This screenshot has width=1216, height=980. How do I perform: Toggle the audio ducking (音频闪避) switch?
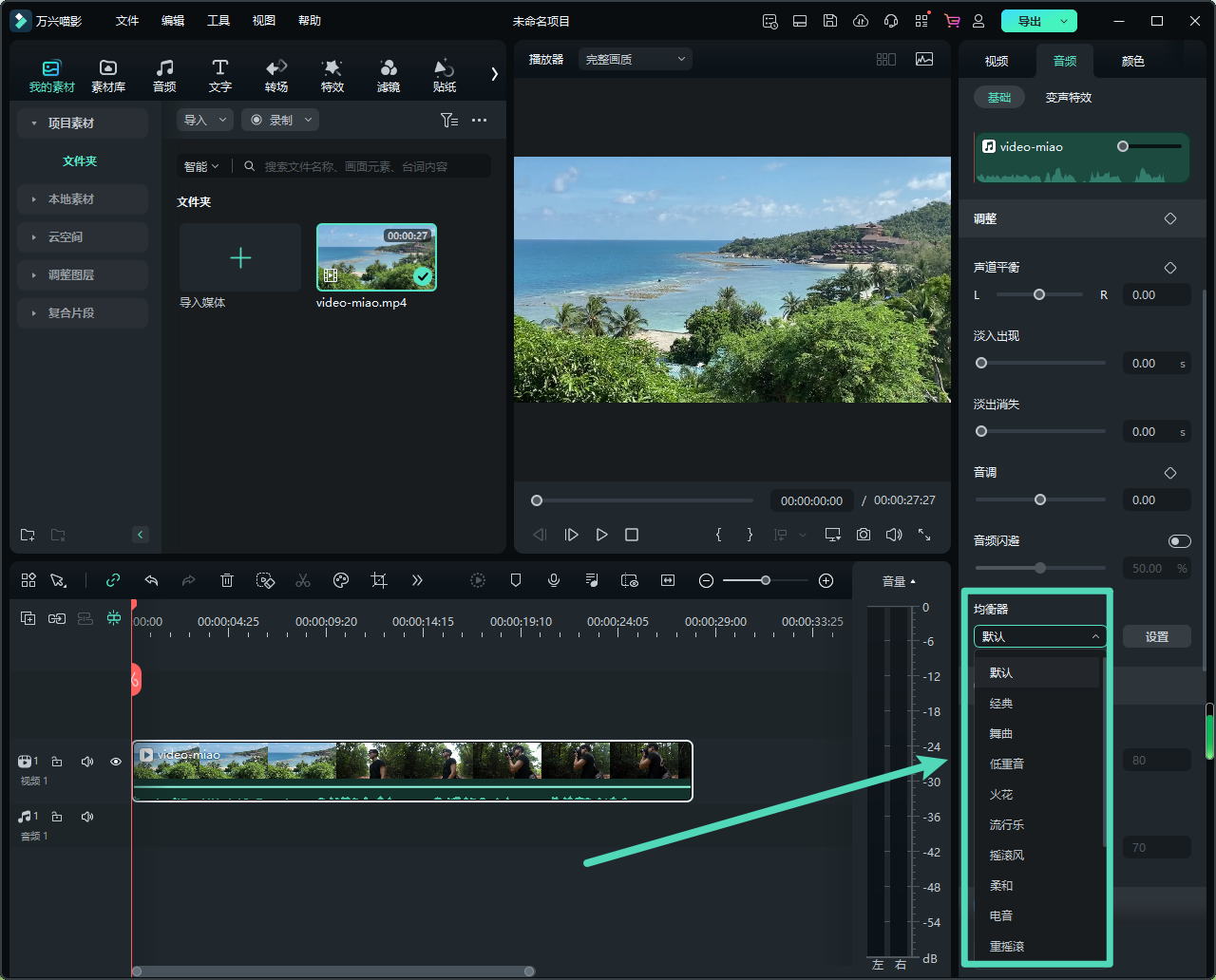(x=1179, y=541)
